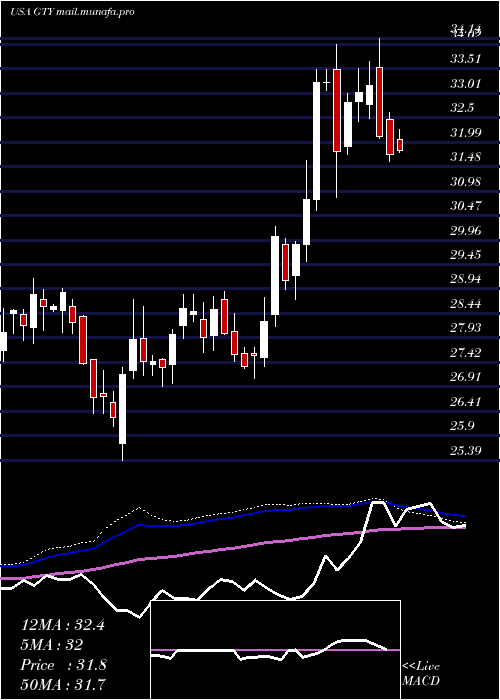Image resolution: width=500 pixels, height=700 pixels.
Task: Click the '5MA : 32' readout
Action: coord(52,645)
